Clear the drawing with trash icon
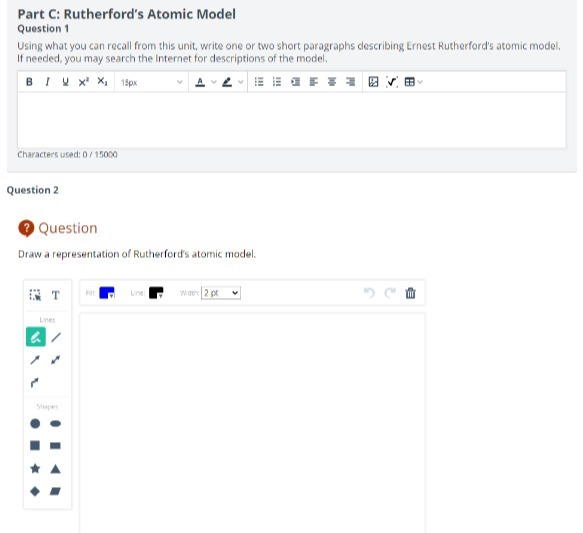This screenshot has height=533, width=583. 410,293
